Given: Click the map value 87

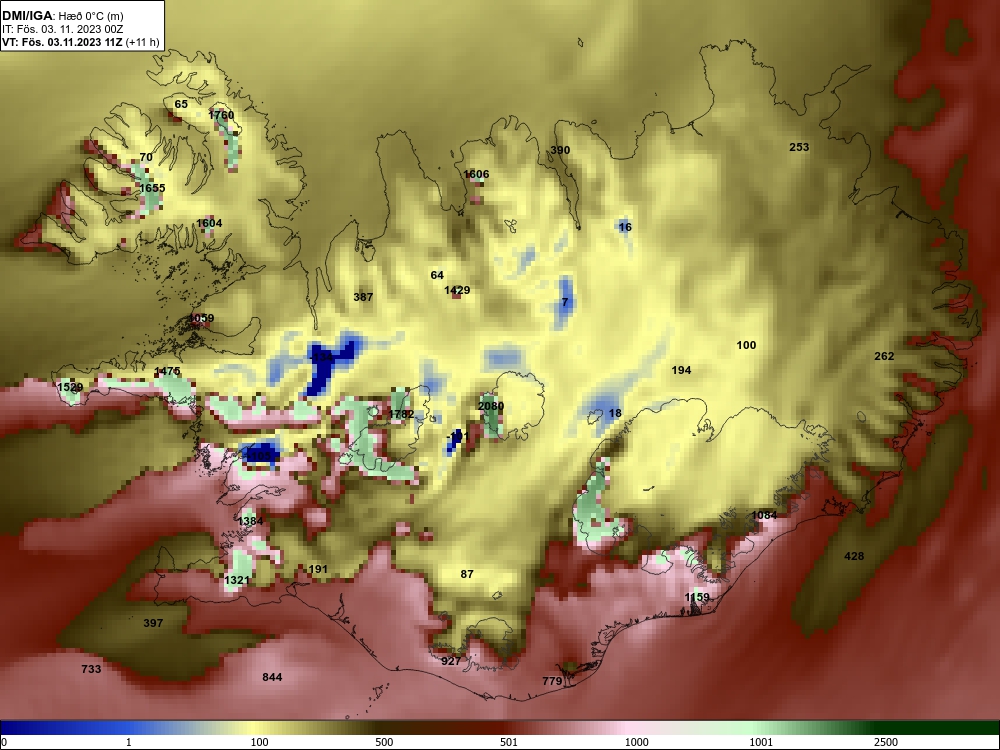Looking at the screenshot, I should [x=467, y=574].
